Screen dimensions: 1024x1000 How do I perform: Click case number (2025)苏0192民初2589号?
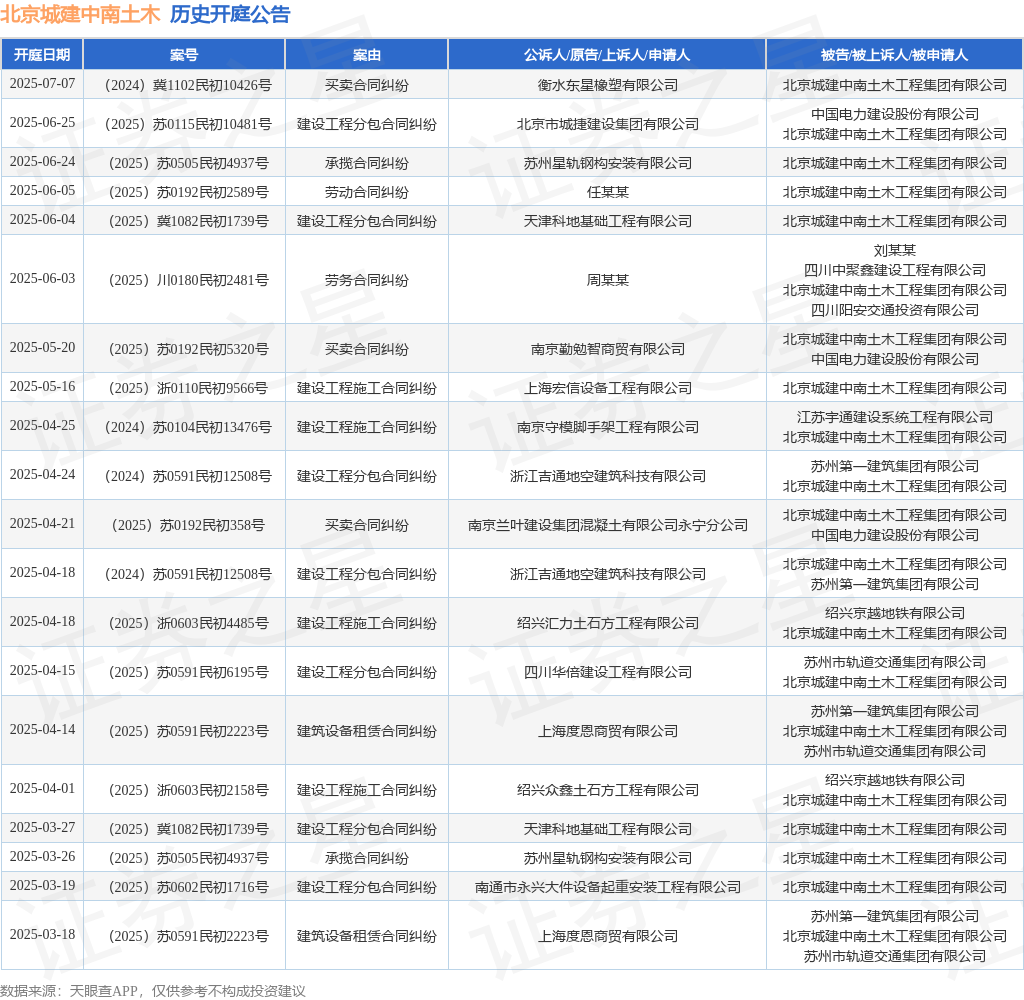click(188, 192)
